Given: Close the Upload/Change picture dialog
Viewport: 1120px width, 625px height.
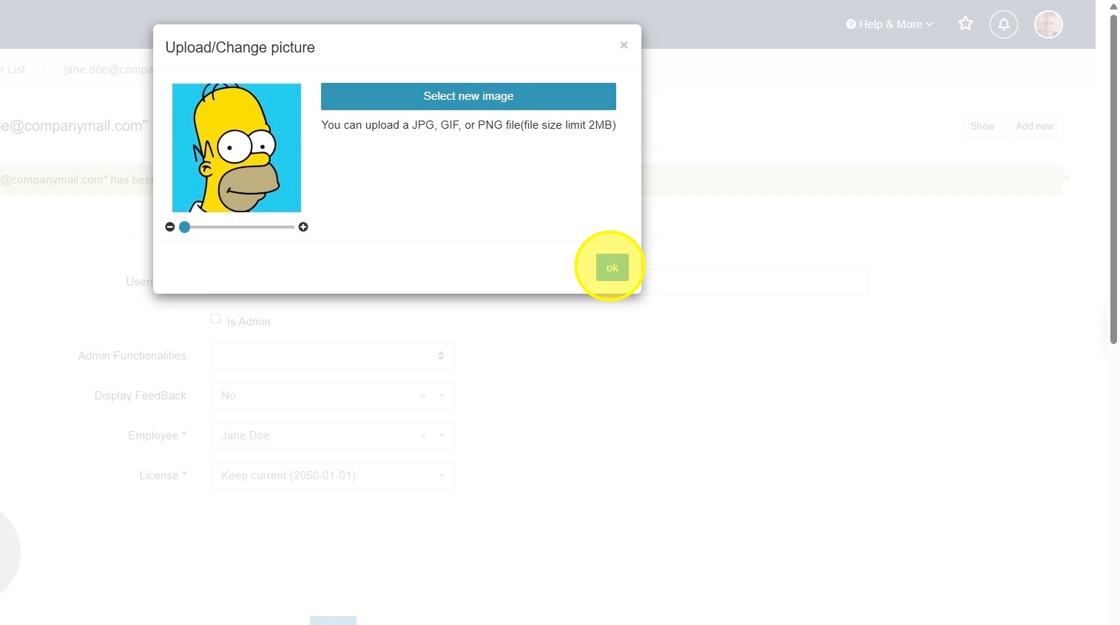Looking at the screenshot, I should click(x=624, y=45).
